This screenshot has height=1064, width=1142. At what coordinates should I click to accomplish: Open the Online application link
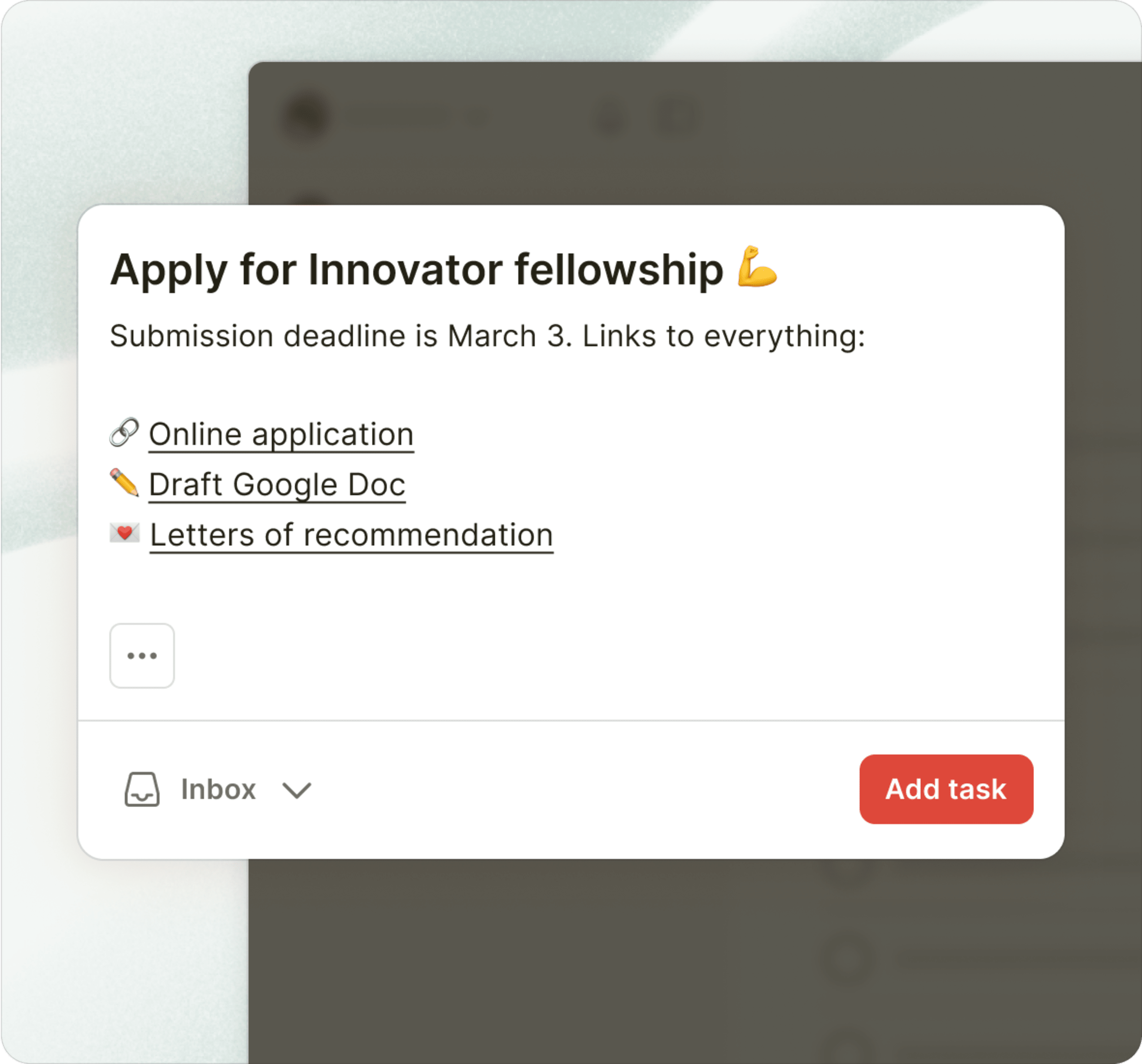coord(281,434)
